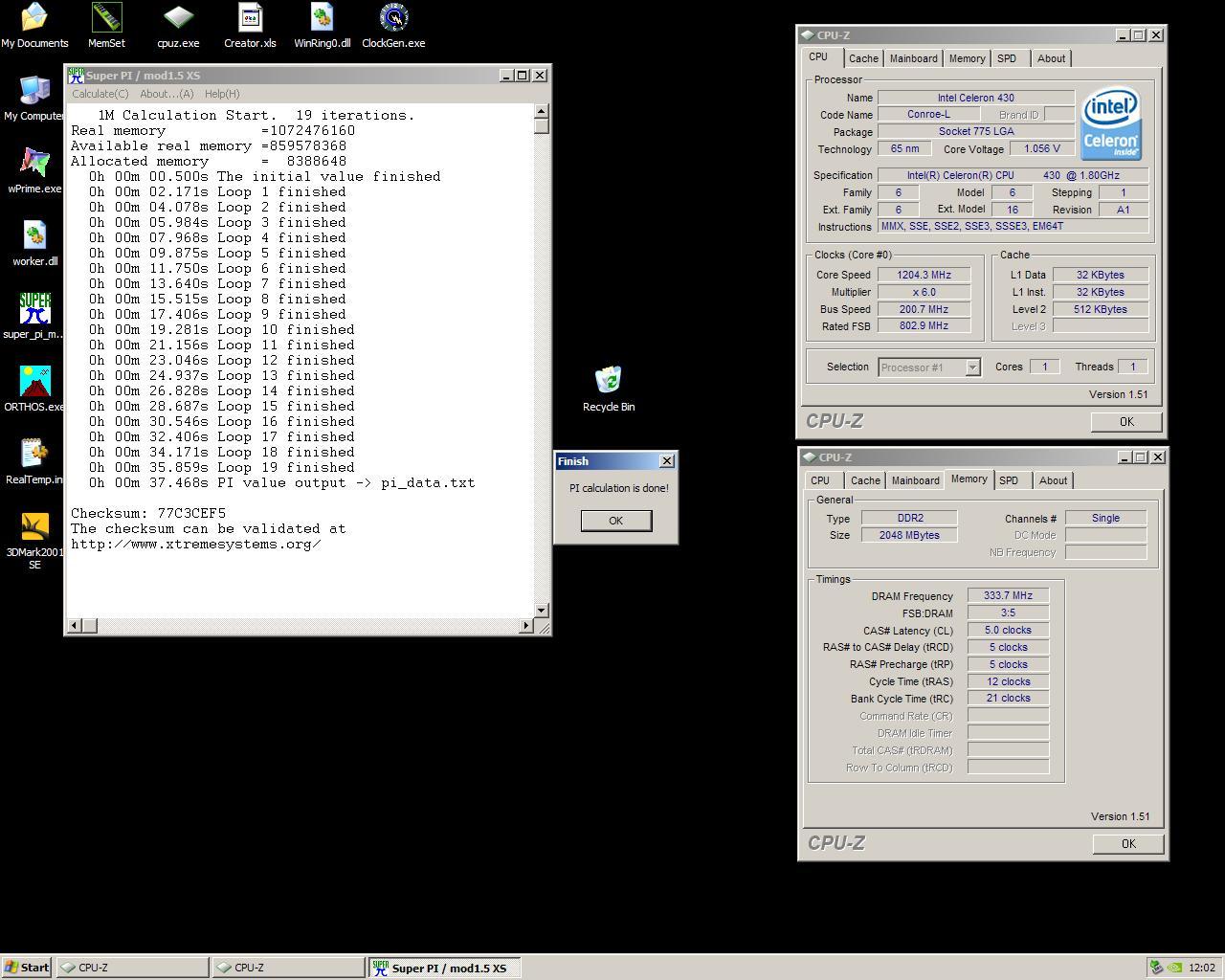Click the bottom CPU-Z window title icon

[810, 457]
